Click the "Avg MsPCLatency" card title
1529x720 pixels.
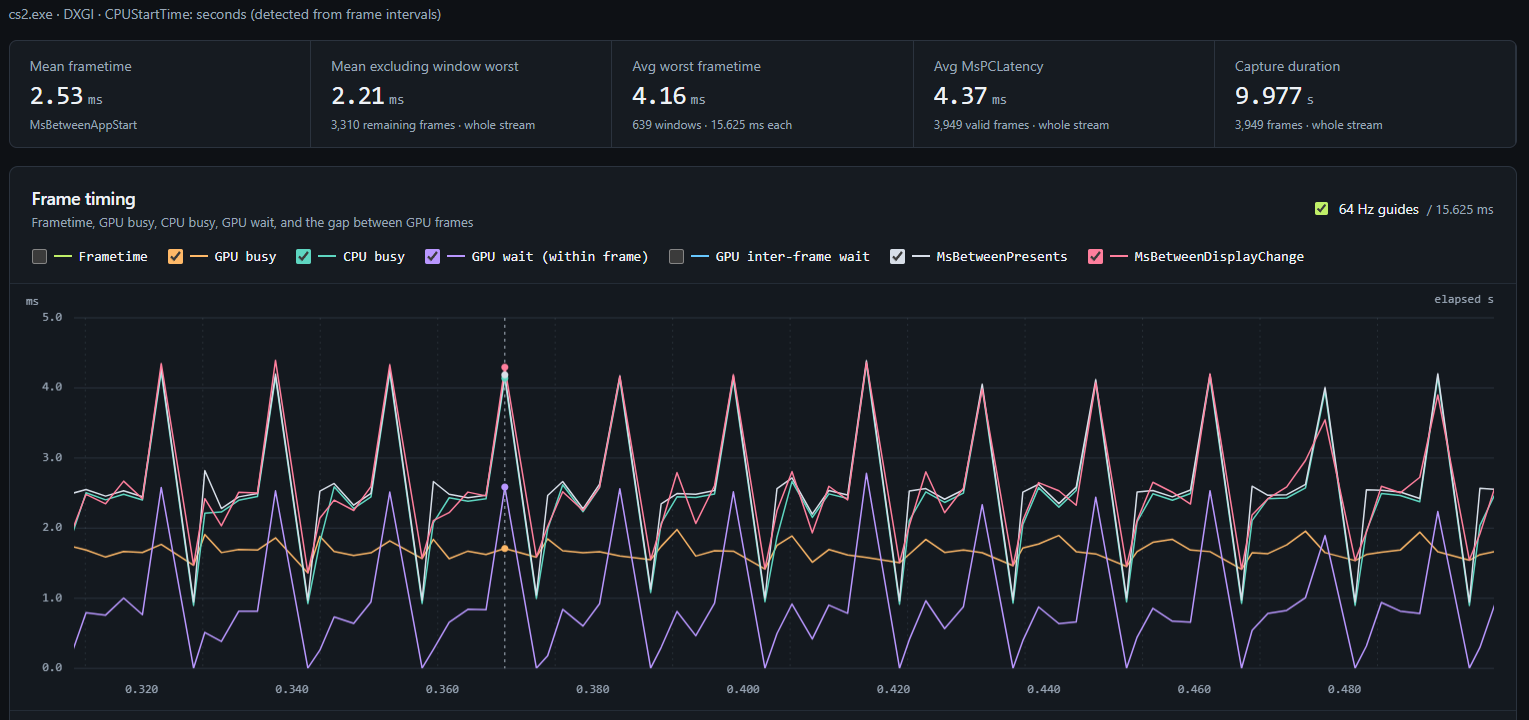pyautogui.click(x=988, y=66)
